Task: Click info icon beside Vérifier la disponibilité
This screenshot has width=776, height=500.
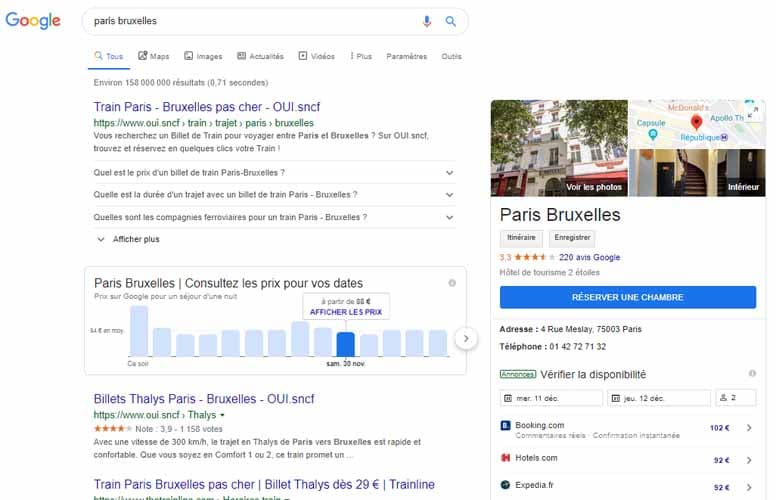Action: click(x=752, y=373)
